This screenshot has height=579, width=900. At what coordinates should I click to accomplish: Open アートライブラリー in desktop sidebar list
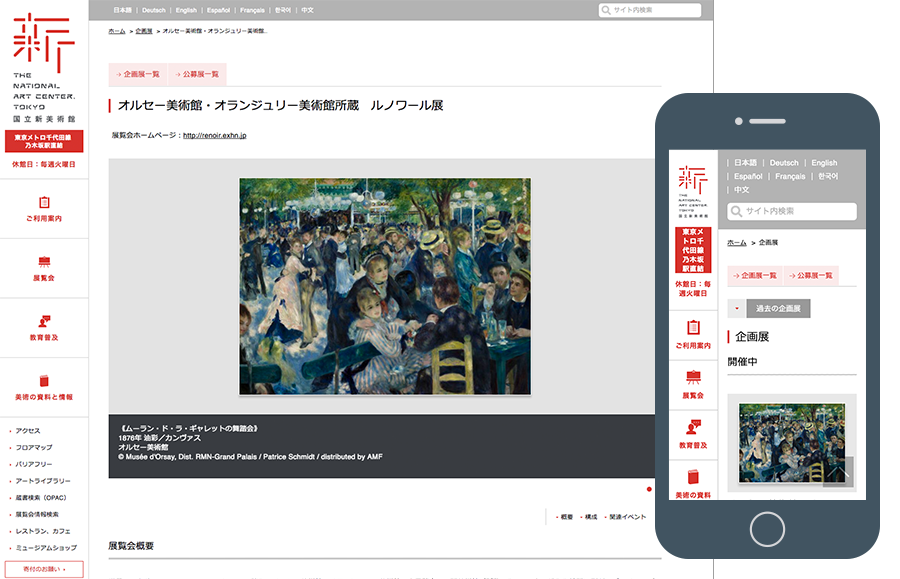[x=43, y=481]
